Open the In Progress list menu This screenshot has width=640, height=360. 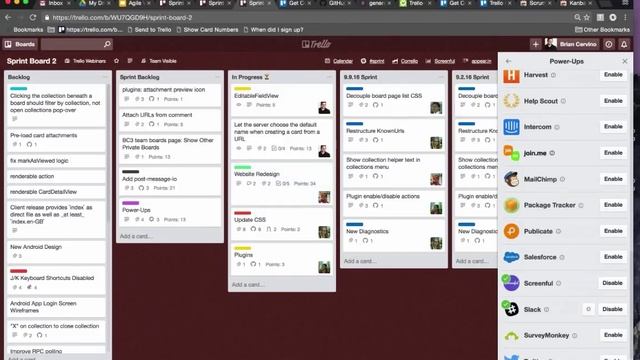329,77
